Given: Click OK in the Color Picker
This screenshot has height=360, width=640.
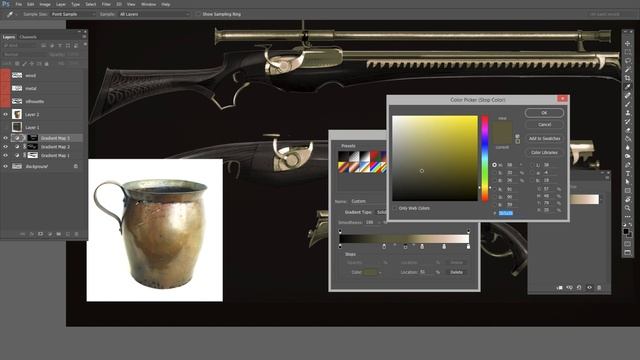Looking at the screenshot, I should pyautogui.click(x=544, y=113).
